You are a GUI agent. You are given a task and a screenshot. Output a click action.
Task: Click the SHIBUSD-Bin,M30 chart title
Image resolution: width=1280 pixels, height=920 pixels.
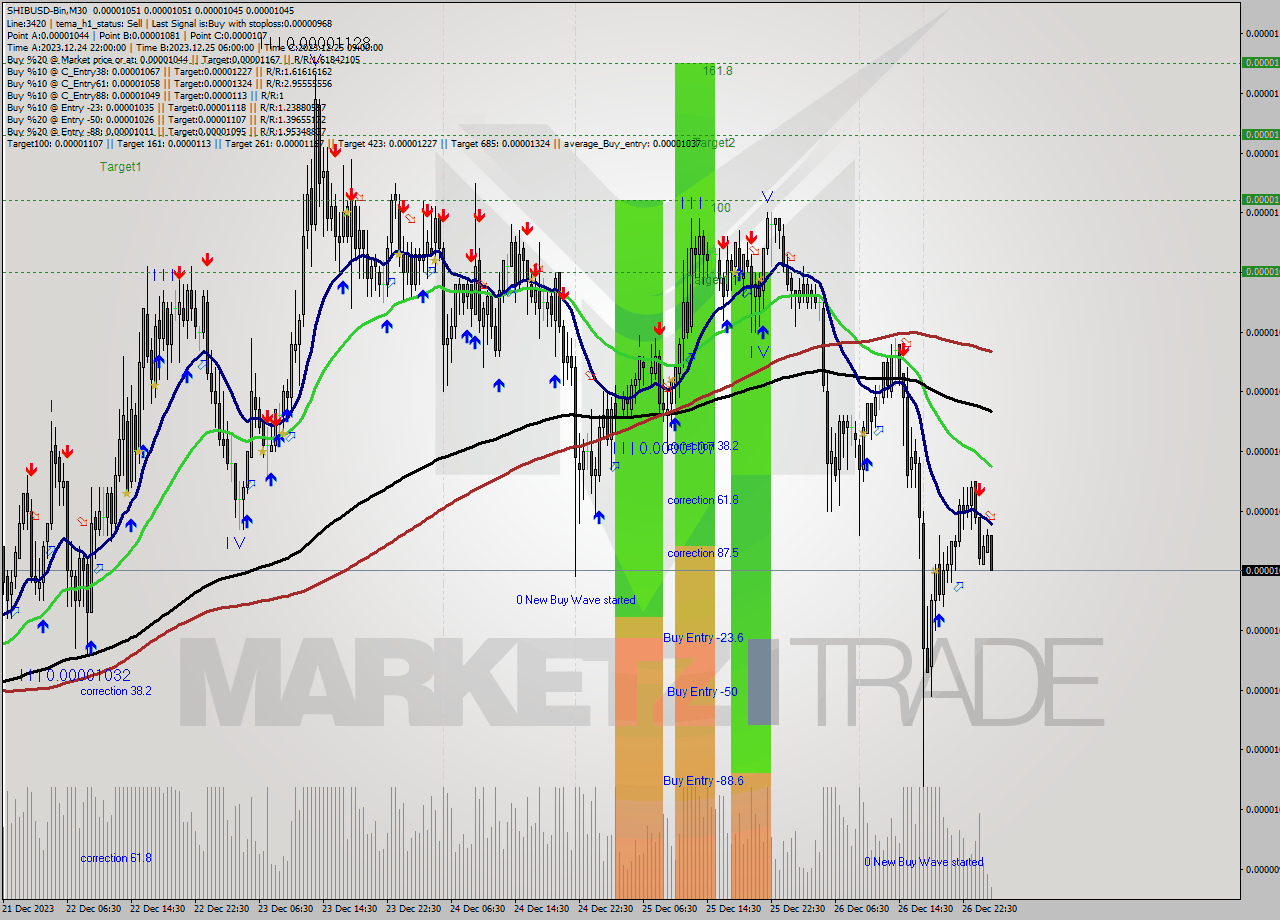pos(47,10)
